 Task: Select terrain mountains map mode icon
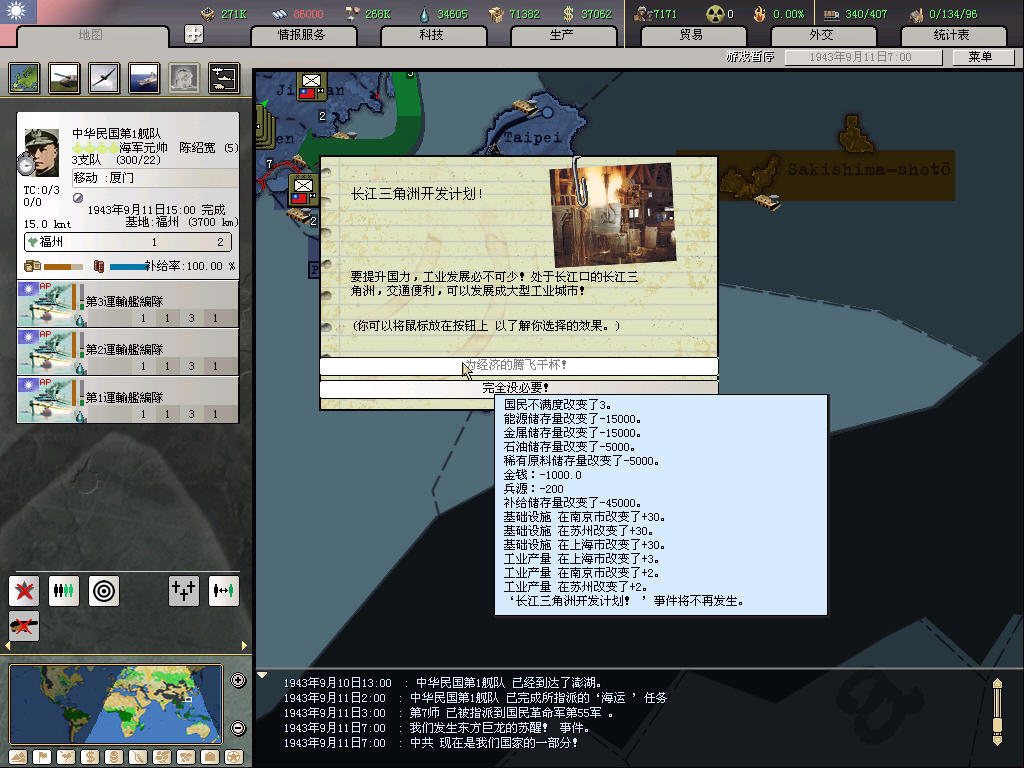coord(18,757)
